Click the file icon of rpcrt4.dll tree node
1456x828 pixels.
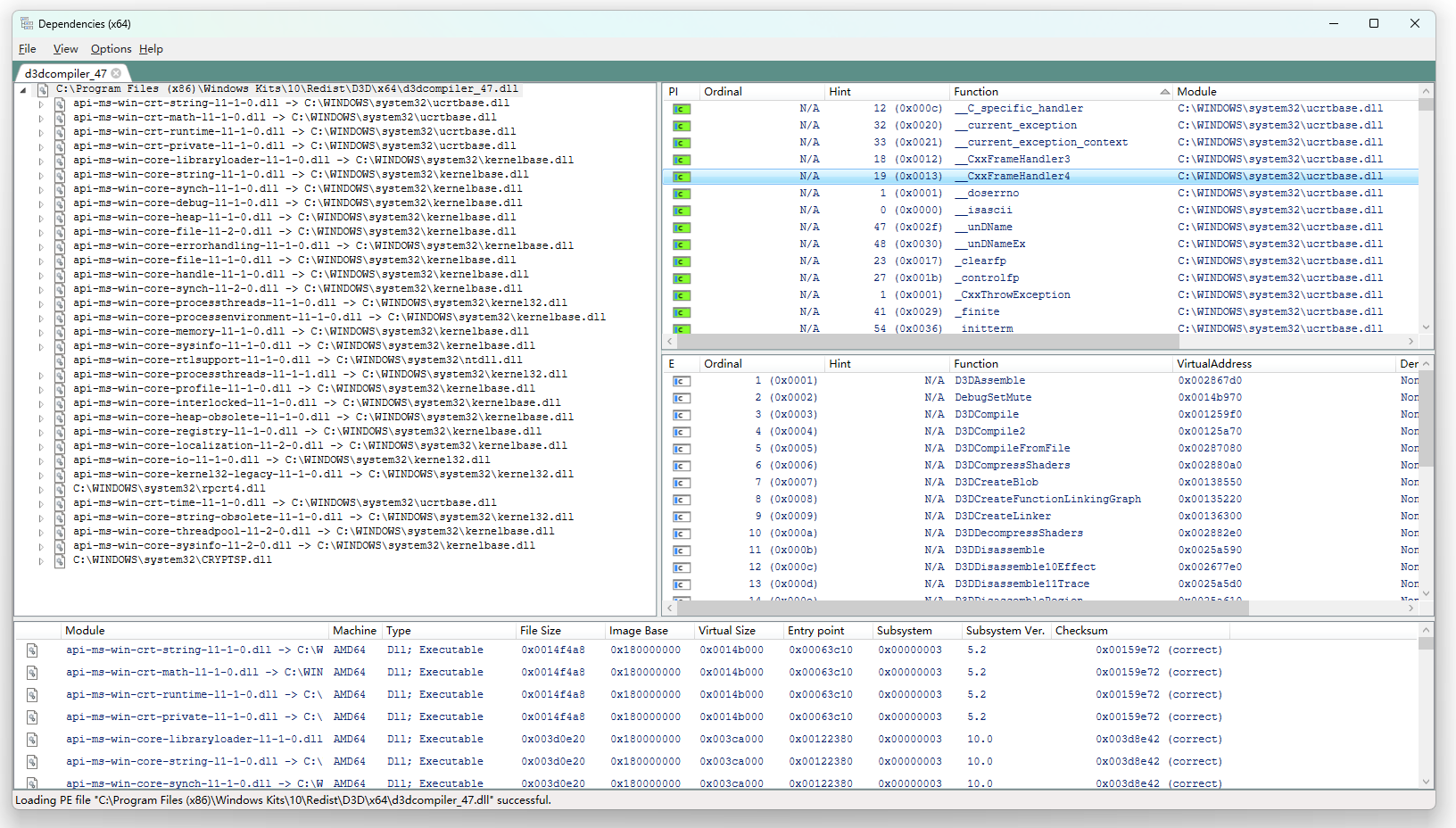coord(60,489)
